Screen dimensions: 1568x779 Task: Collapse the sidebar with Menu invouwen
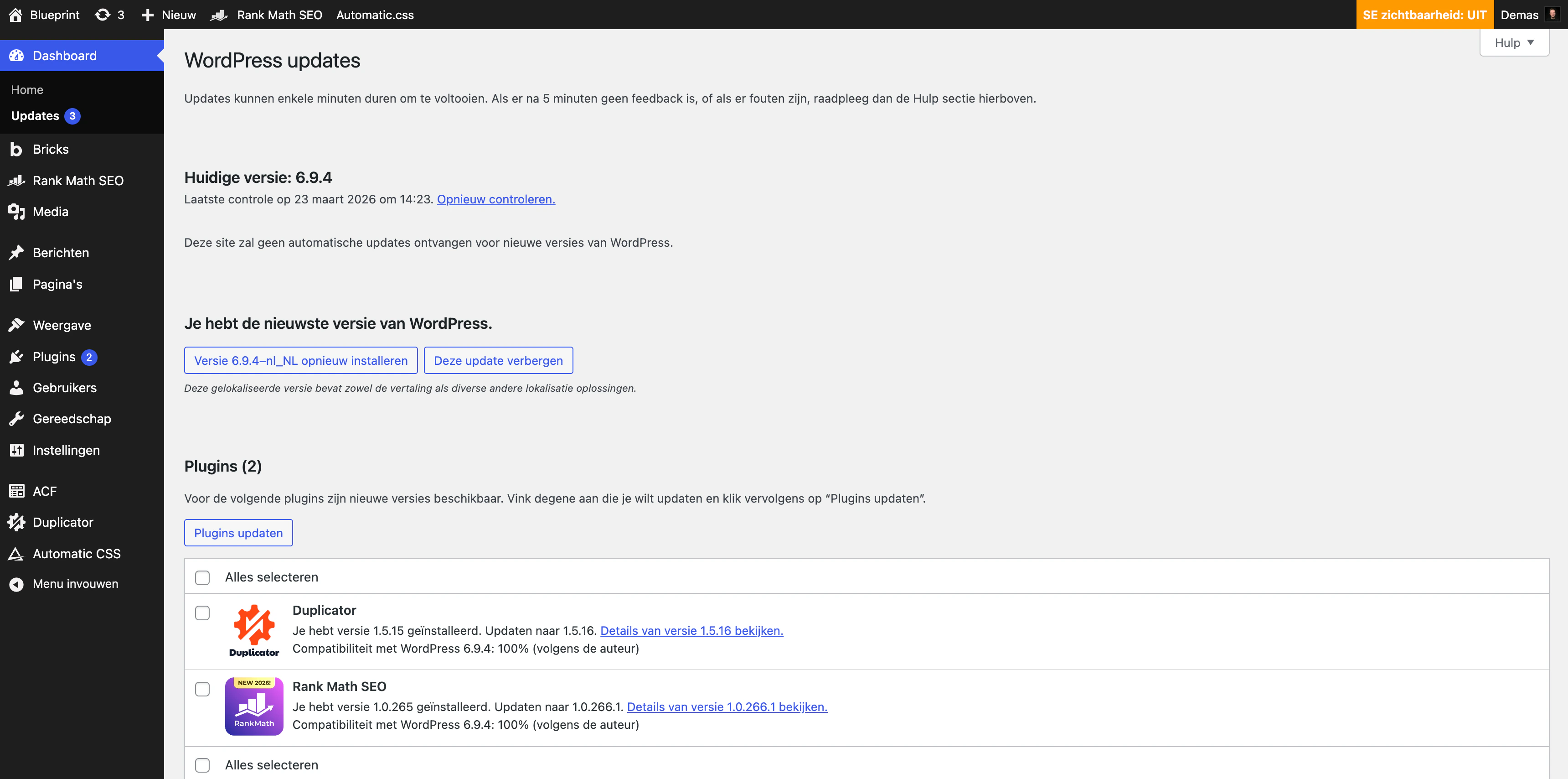[x=75, y=584]
